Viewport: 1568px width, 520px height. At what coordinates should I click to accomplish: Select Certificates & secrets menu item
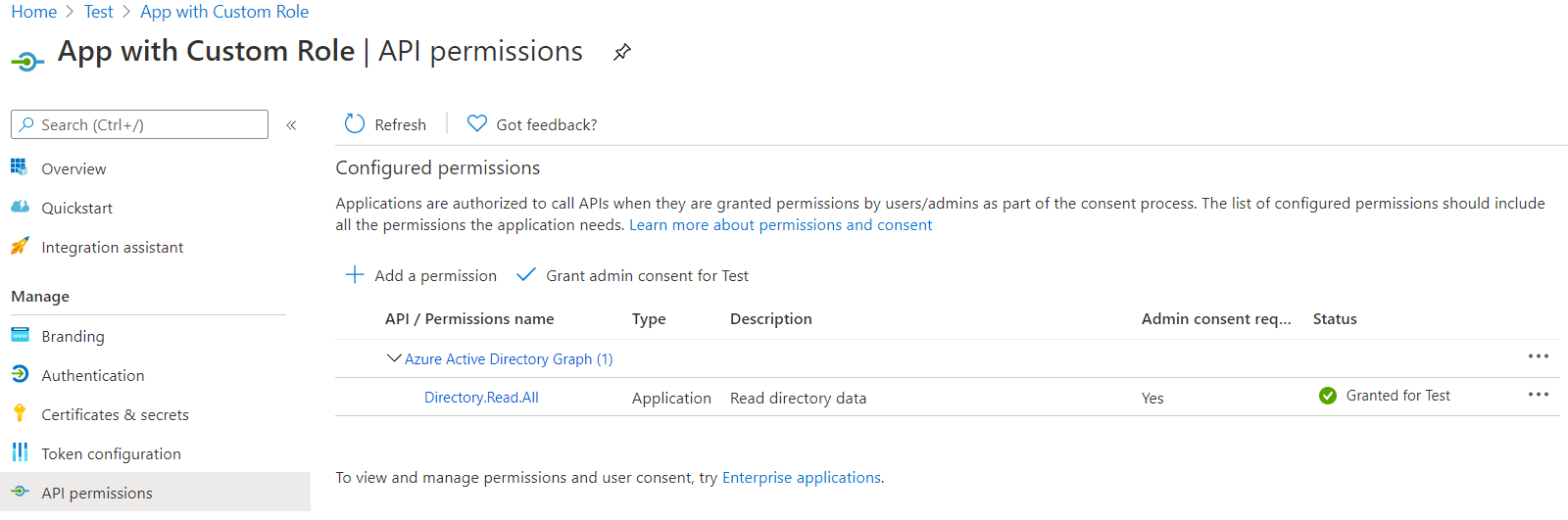coord(115,415)
